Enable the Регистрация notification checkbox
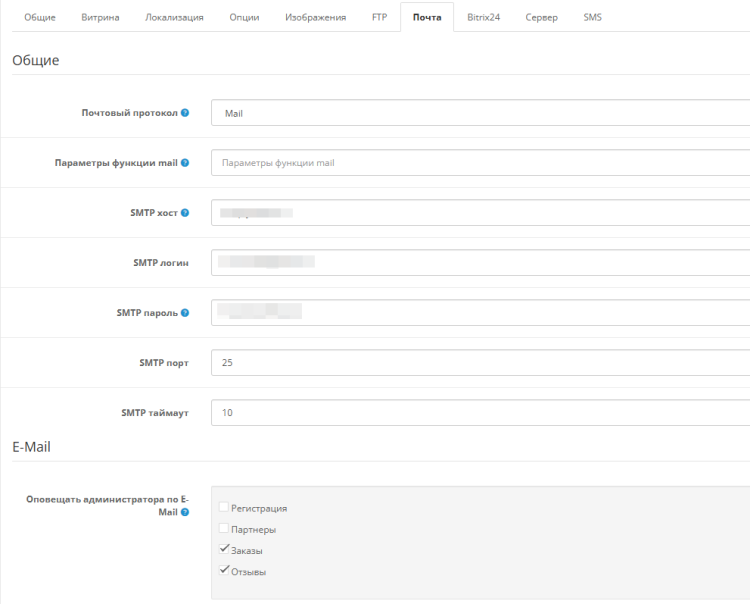 point(224,508)
